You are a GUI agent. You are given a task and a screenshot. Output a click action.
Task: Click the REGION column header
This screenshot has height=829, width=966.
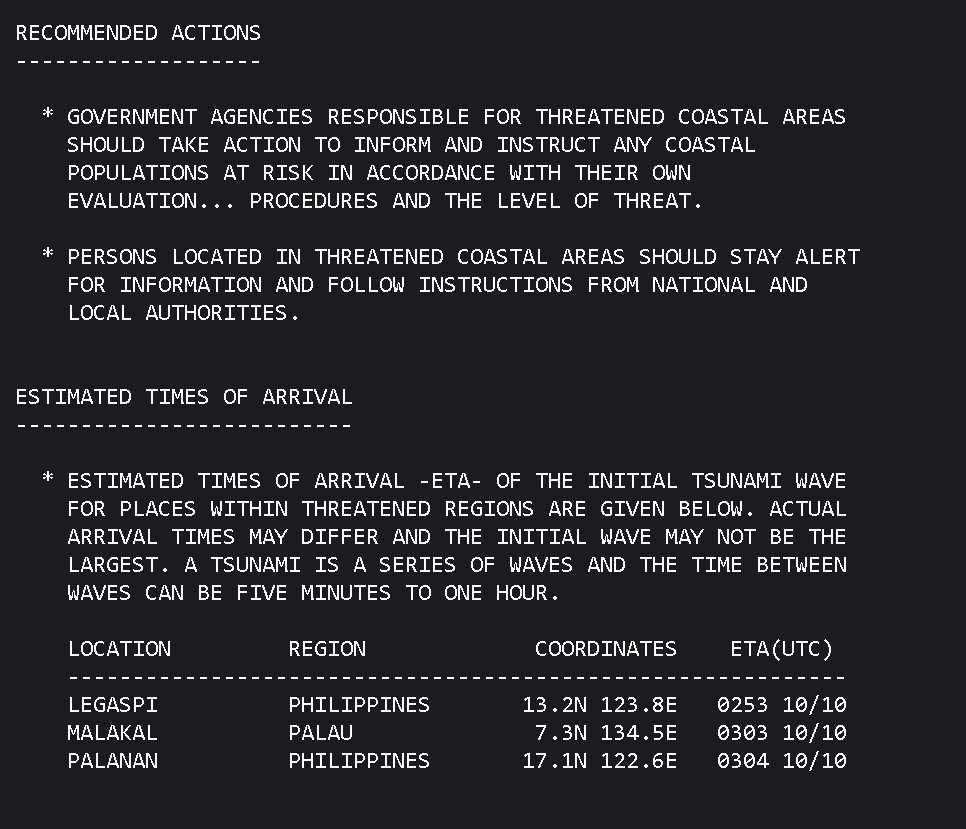click(x=327, y=649)
